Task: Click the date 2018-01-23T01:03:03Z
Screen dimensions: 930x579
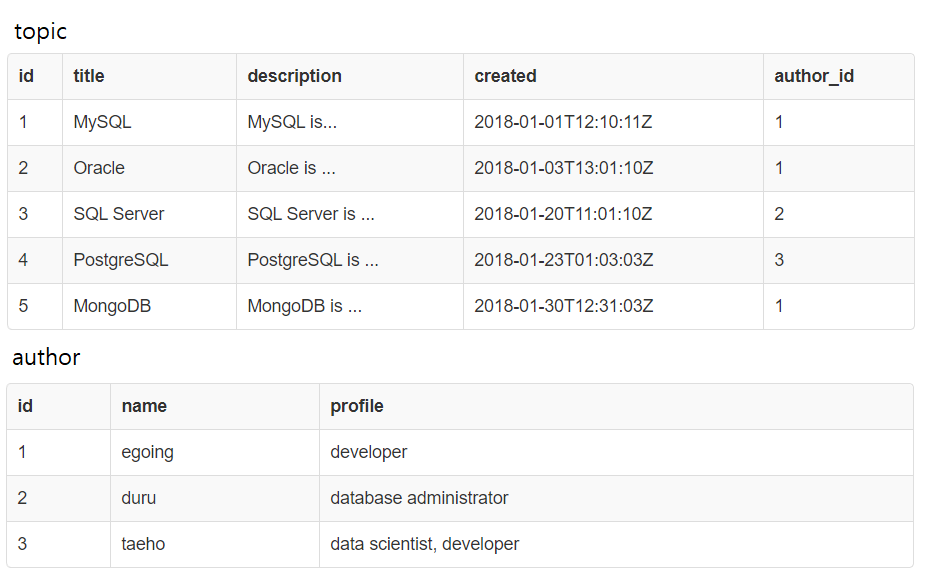Action: (x=563, y=260)
